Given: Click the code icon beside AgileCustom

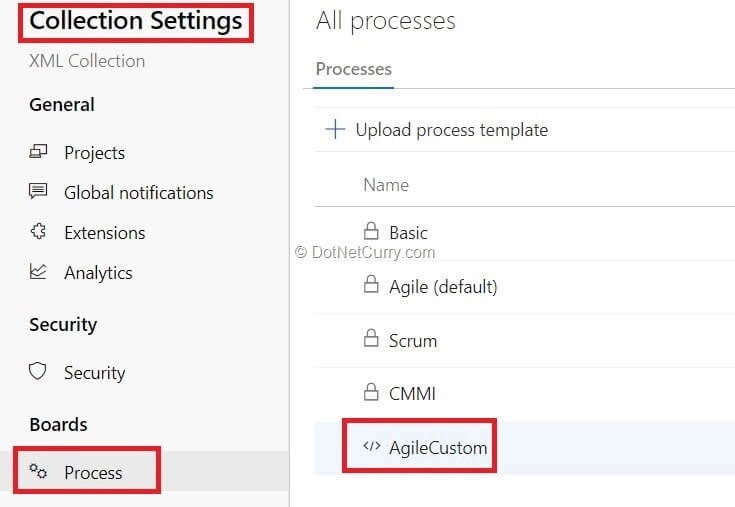Looking at the screenshot, I should pos(371,447).
